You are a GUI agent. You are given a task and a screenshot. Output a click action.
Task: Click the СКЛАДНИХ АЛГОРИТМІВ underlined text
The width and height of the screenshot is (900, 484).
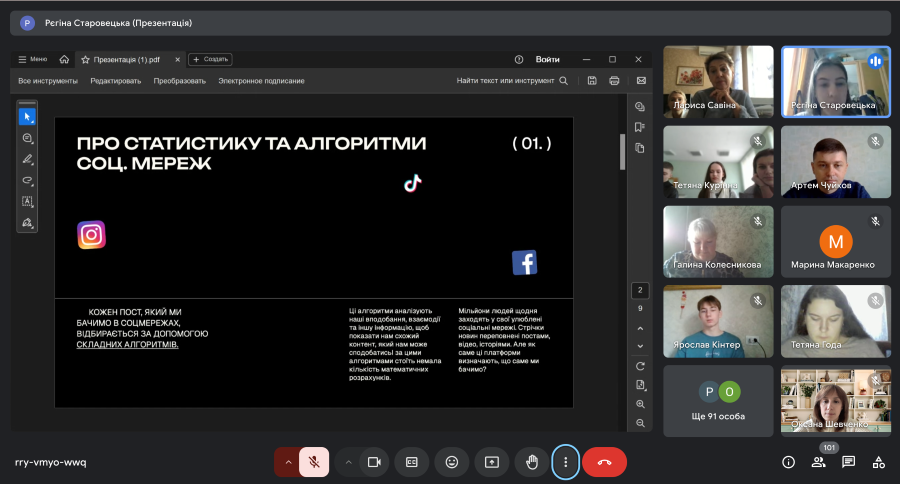[x=127, y=344]
